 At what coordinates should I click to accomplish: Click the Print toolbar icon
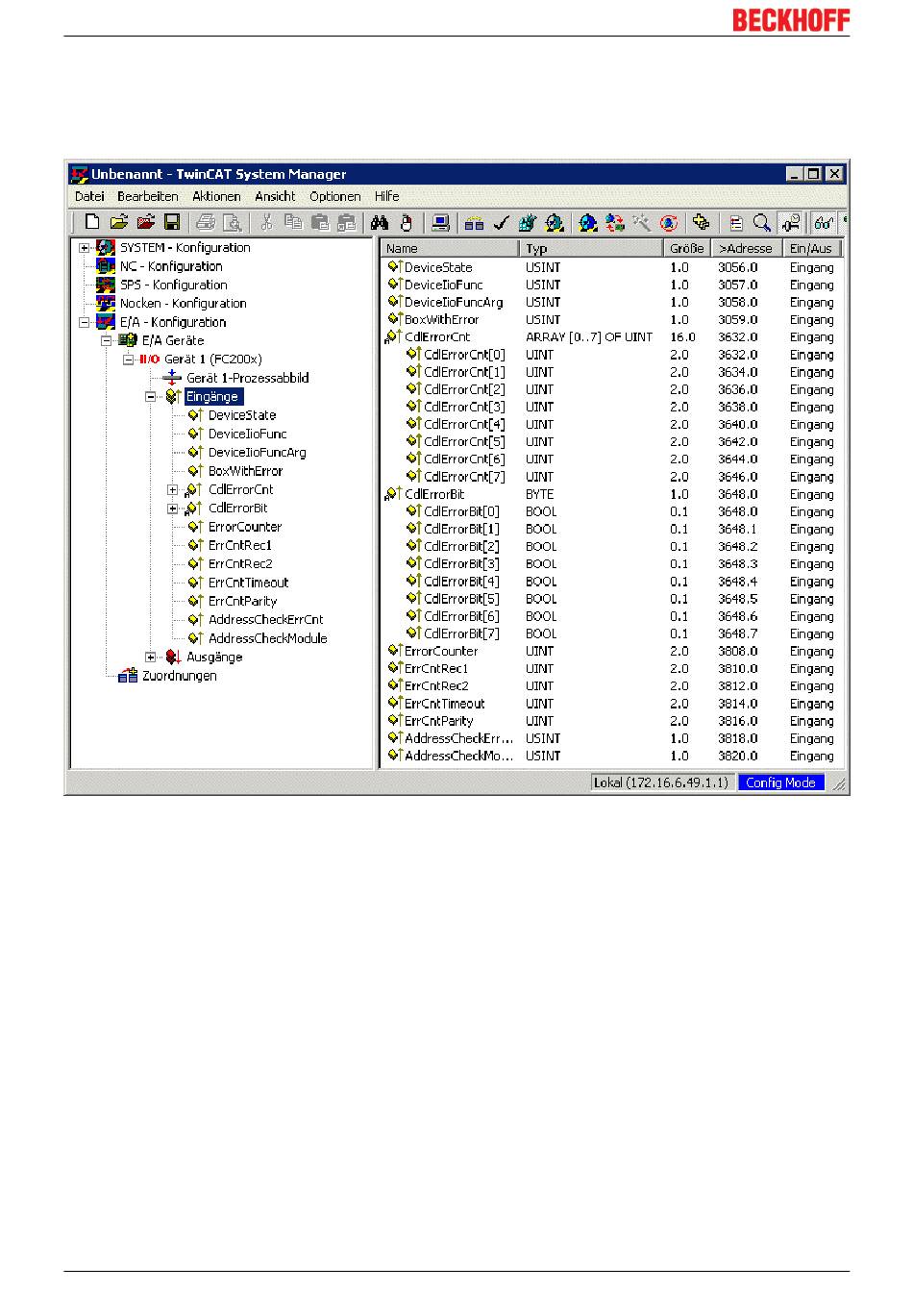[x=206, y=223]
